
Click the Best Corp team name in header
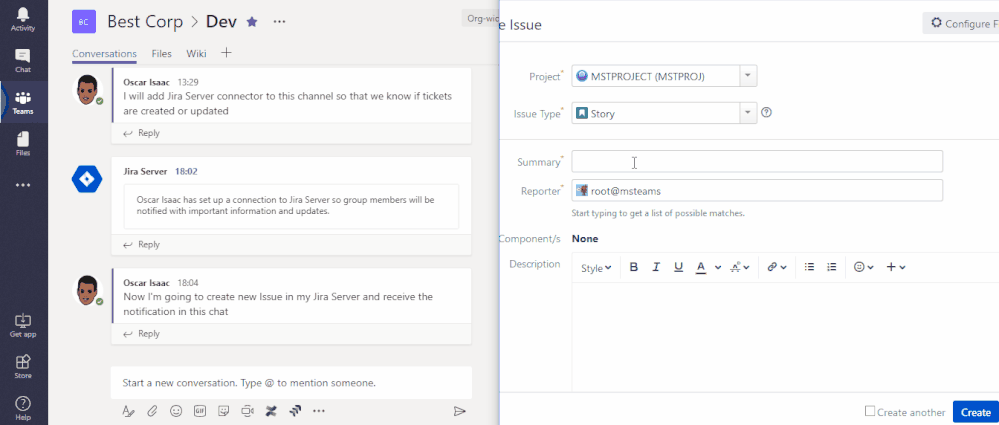click(145, 22)
